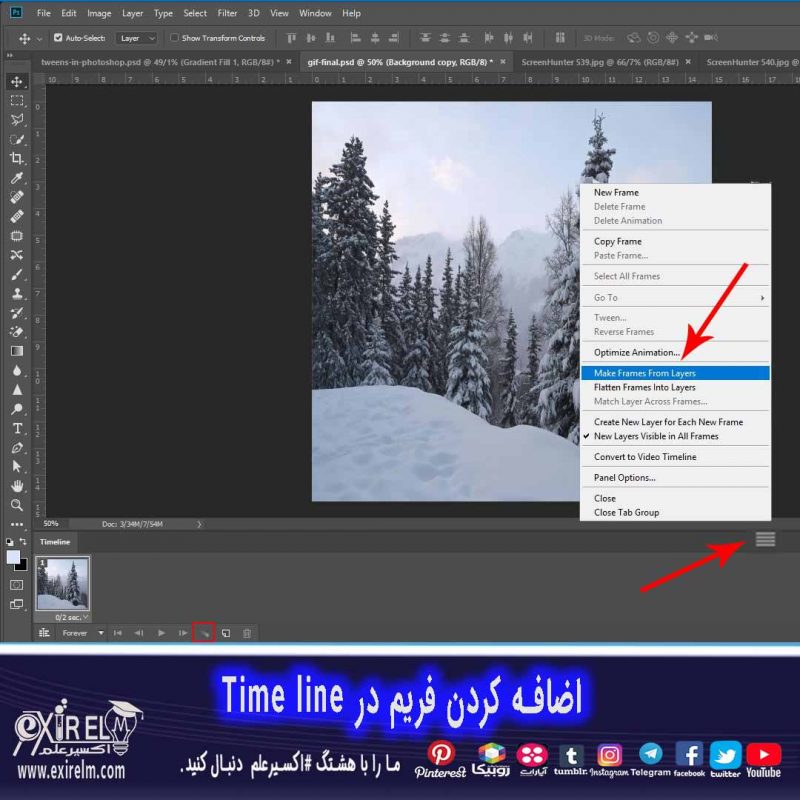Select the Sharpen triangle tool
This screenshot has height=800, width=800.
coord(17,390)
